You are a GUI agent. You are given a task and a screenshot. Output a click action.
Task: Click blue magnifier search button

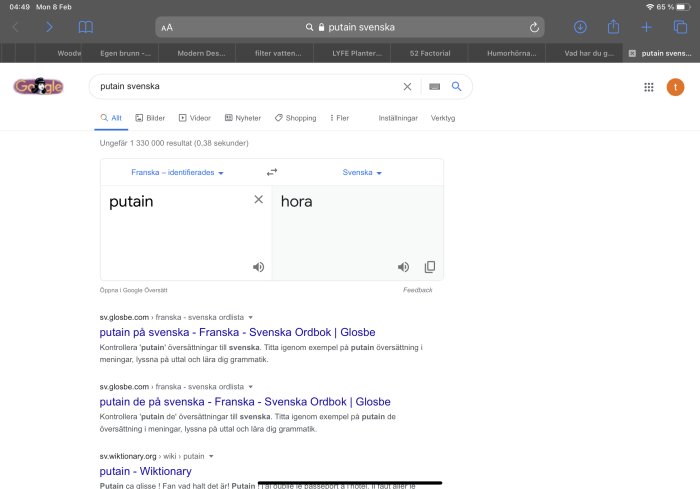point(456,86)
